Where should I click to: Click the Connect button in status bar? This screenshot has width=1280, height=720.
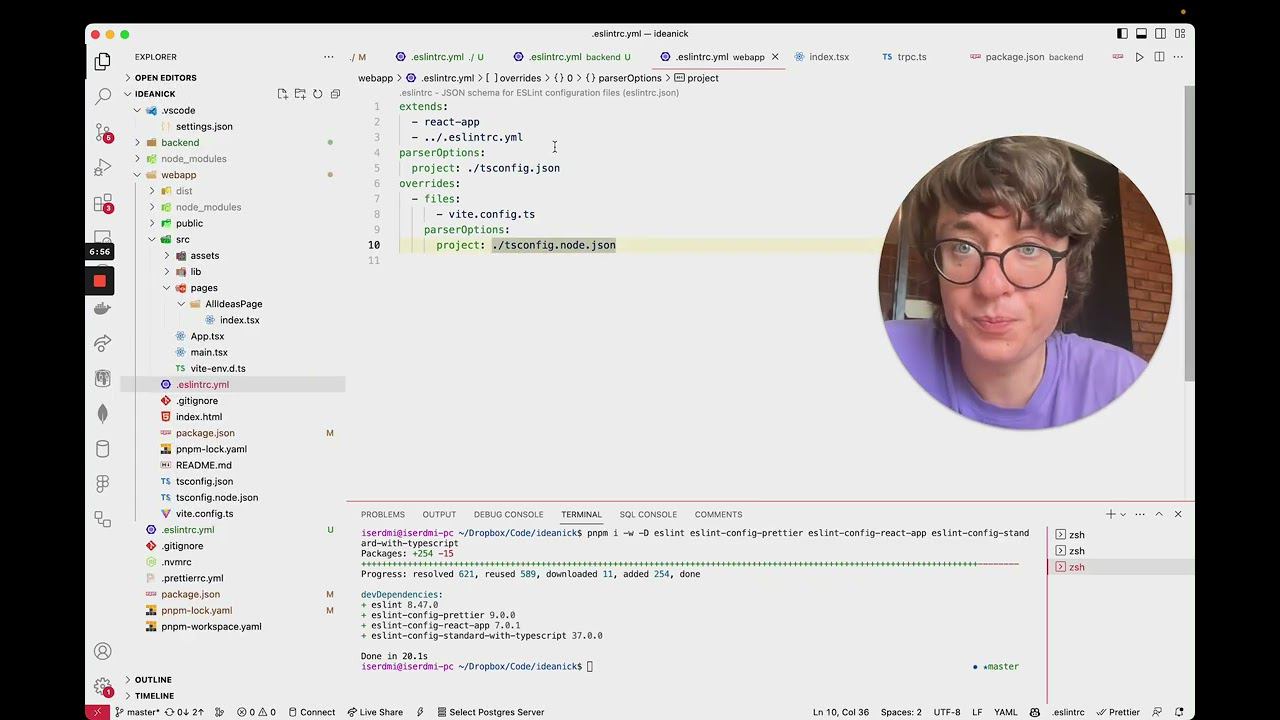pyautogui.click(x=311, y=712)
